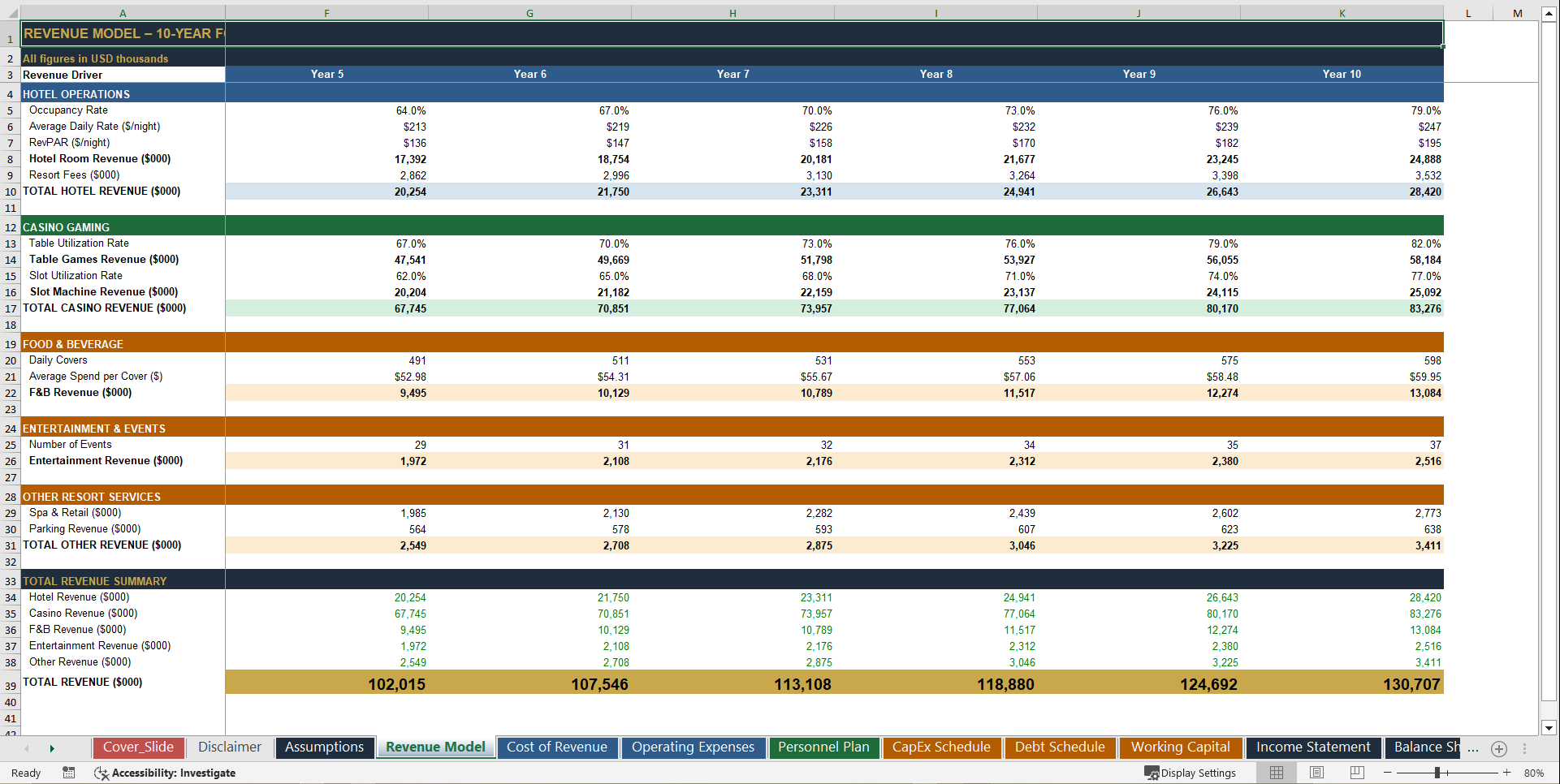Image resolution: width=1560 pixels, height=784 pixels.
Task: Click the column K header
Action: (1342, 13)
